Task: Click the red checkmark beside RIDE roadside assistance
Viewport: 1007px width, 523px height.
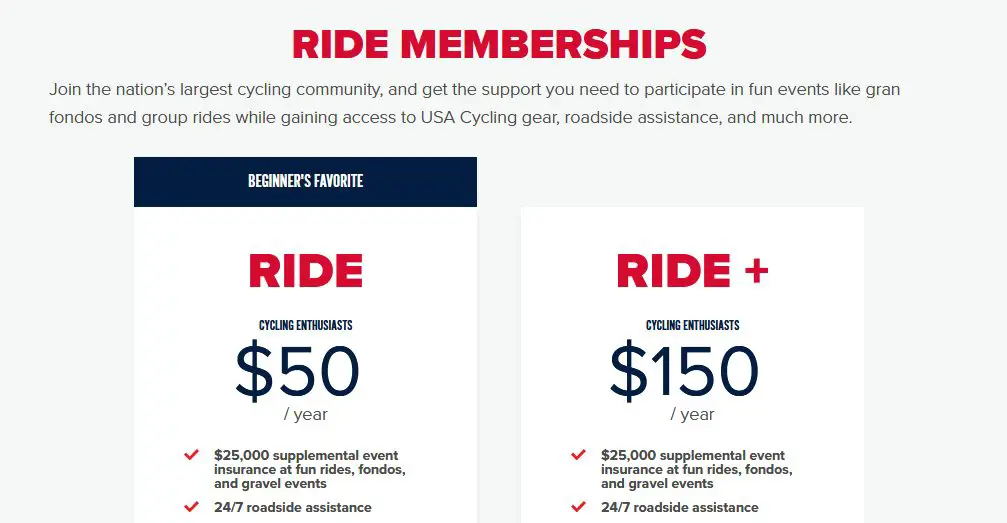Action: tap(191, 507)
